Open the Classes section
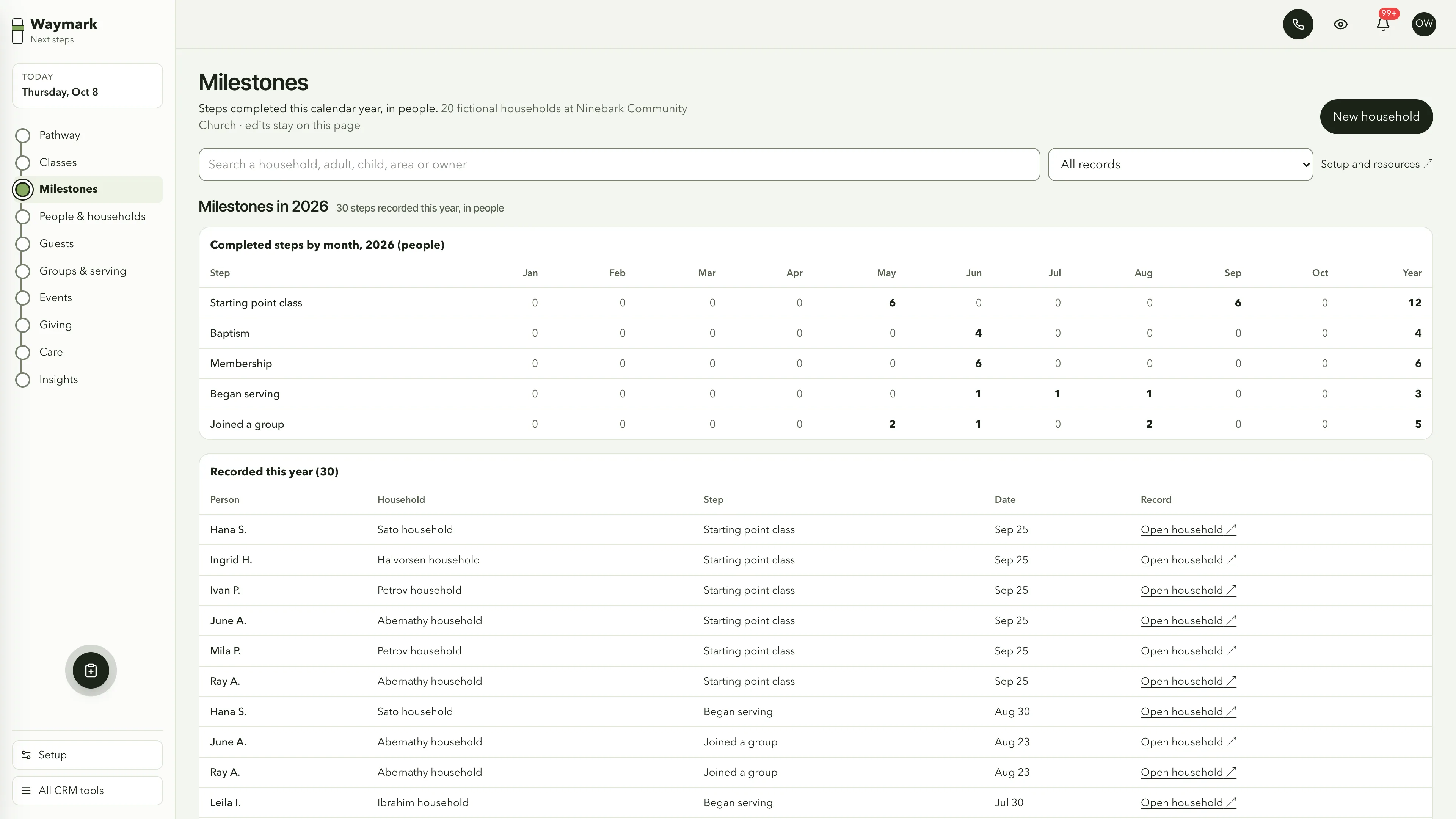1456x819 pixels. (x=88, y=162)
